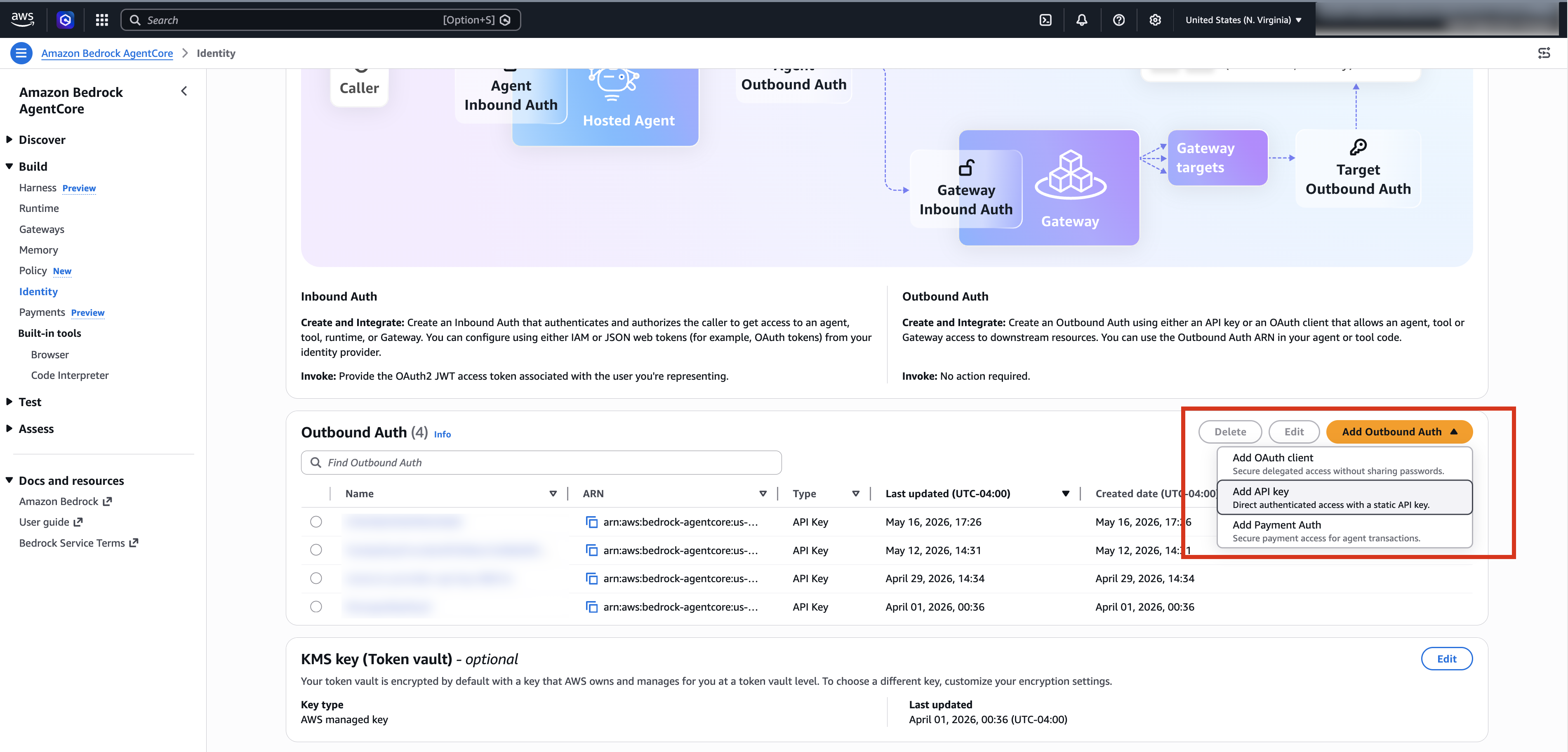Select the radio button for the April 29 row
This screenshot has height=752, width=1568.
(x=316, y=578)
